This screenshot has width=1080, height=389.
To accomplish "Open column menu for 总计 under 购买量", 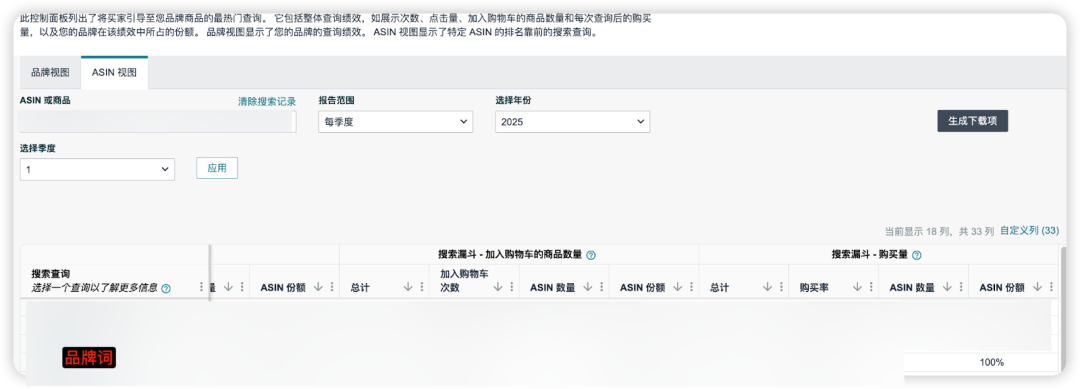I will pyautogui.click(x=781, y=288).
